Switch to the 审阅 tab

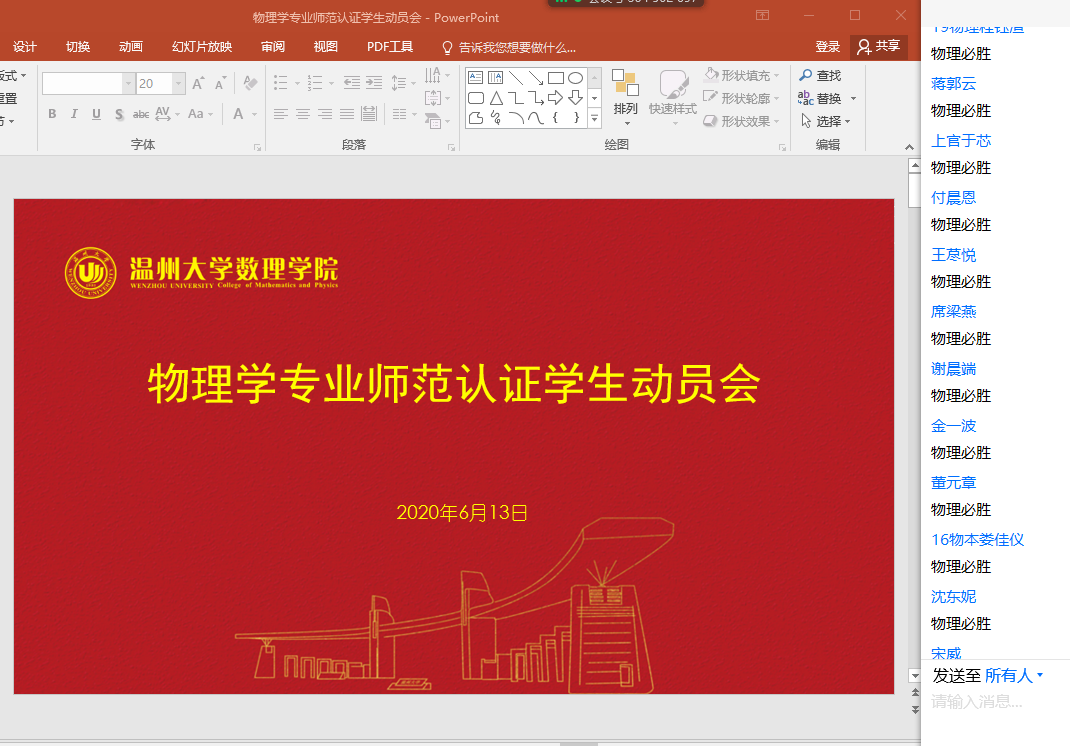coord(272,47)
